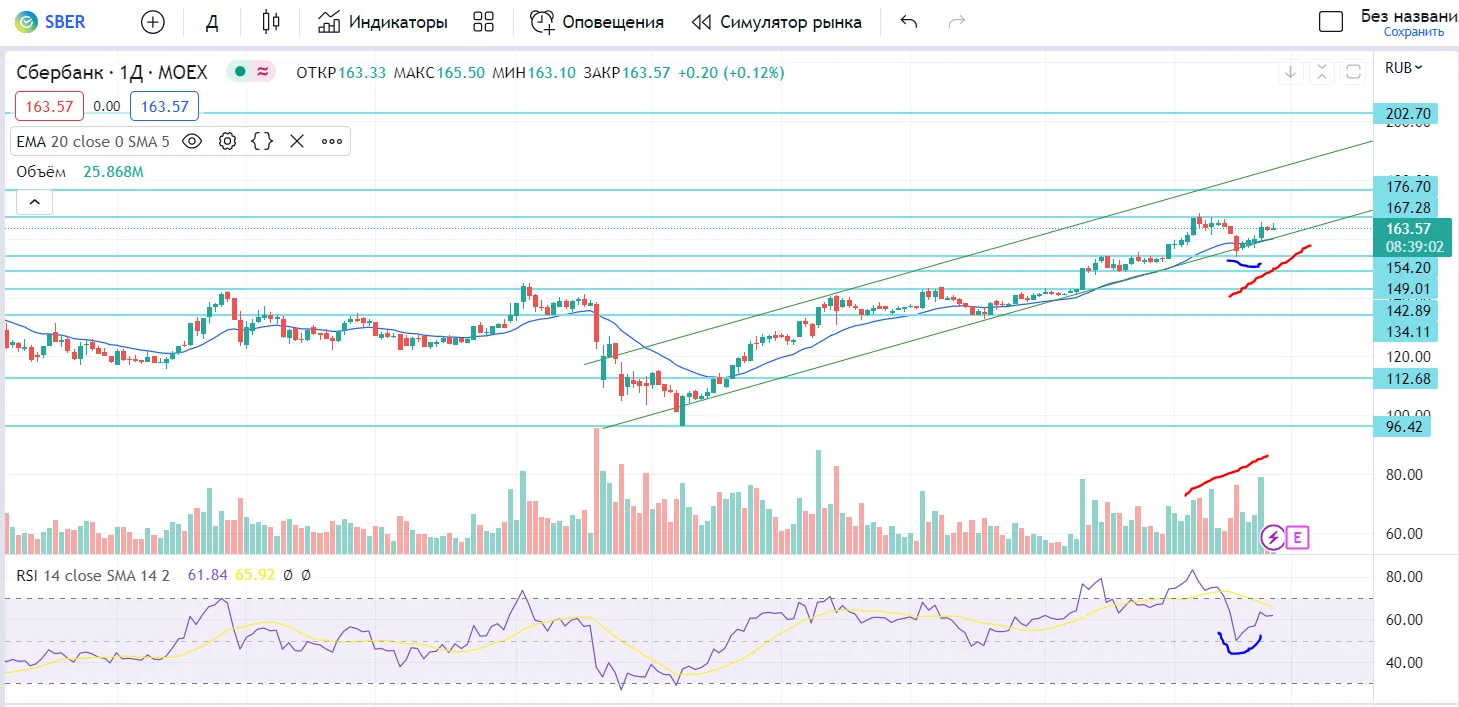Viewport: 1459px width, 707px height.
Task: Remove the EMA 20 indicator with X
Action: [297, 142]
